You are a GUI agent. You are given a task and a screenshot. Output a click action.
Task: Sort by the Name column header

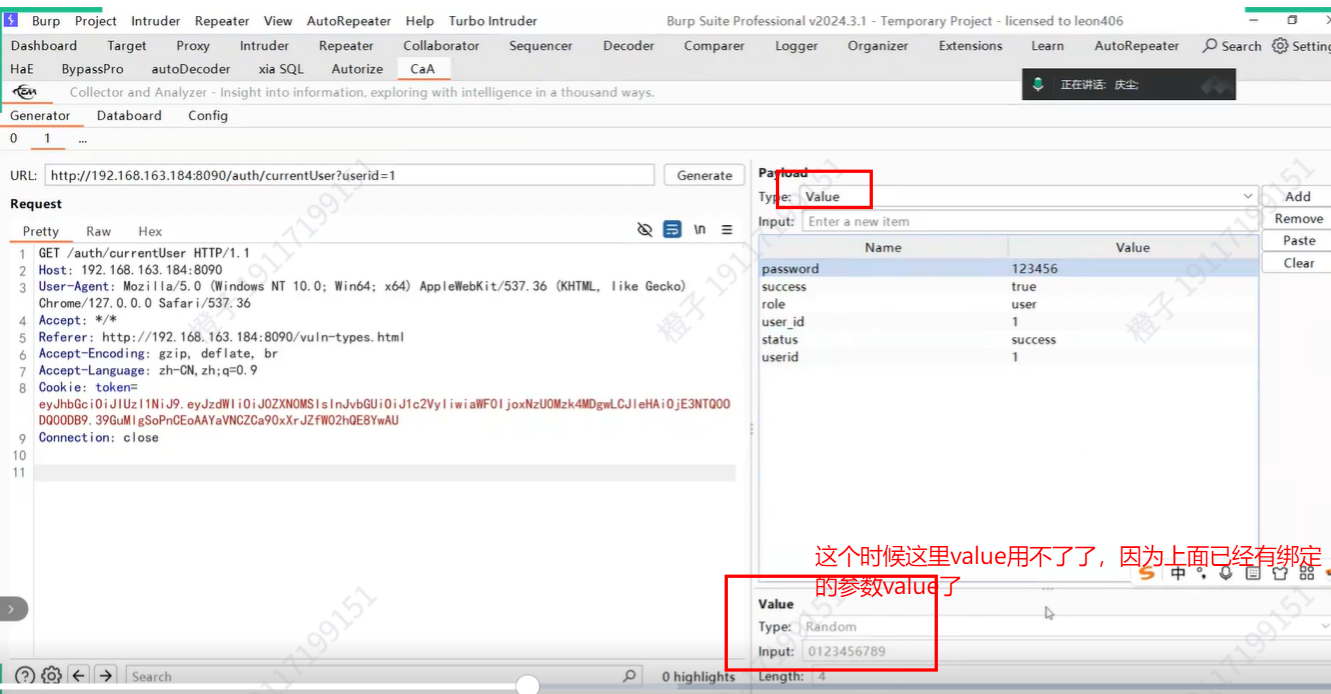point(883,247)
